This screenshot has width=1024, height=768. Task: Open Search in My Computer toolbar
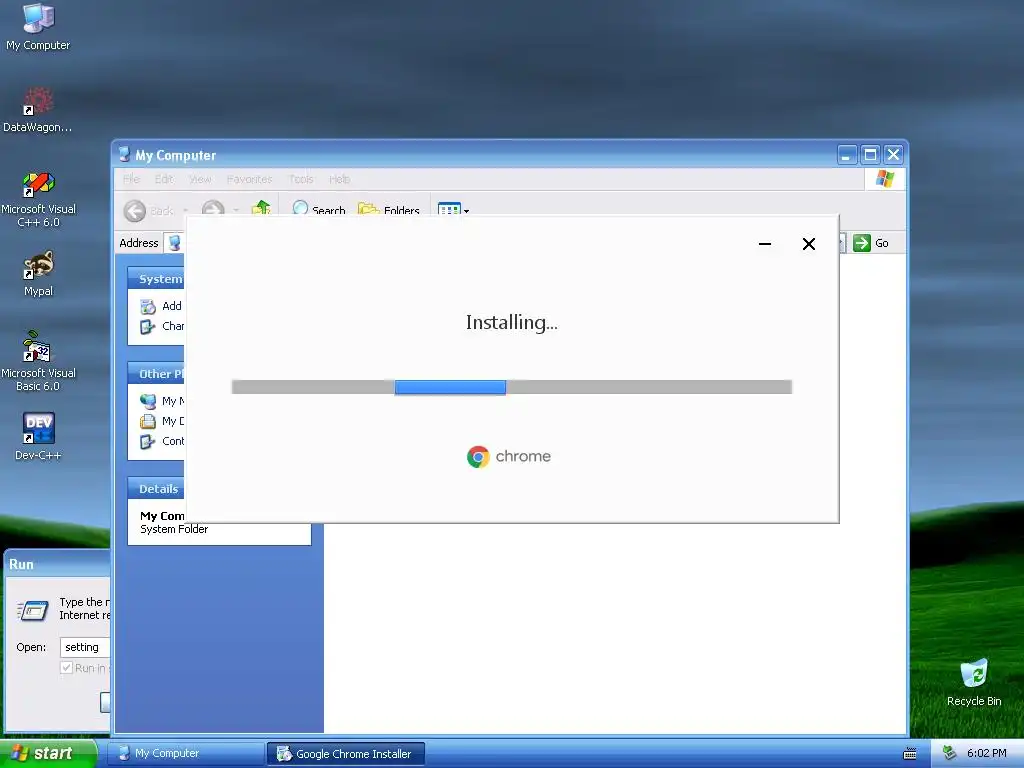pyautogui.click(x=319, y=210)
